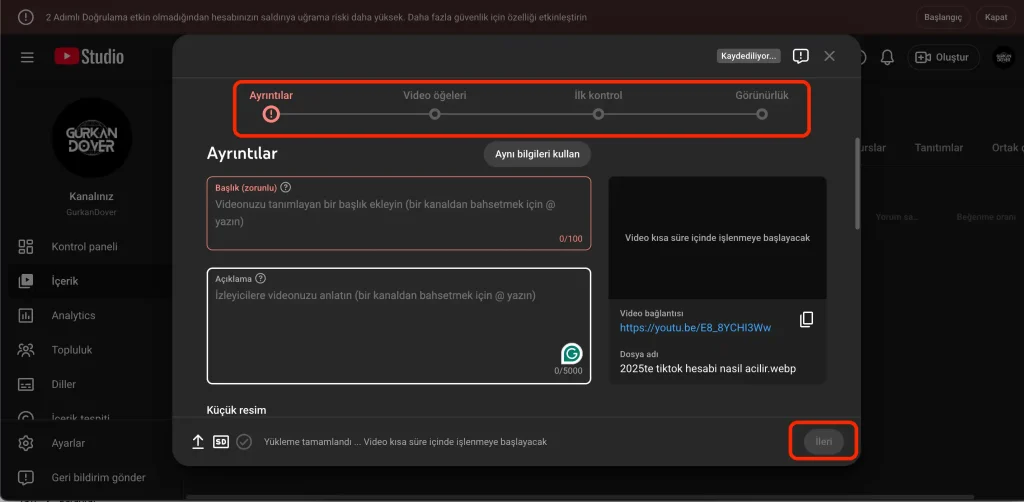Click the YouTube Studio logo
Image resolution: width=1024 pixels, height=502 pixels.
[89, 57]
